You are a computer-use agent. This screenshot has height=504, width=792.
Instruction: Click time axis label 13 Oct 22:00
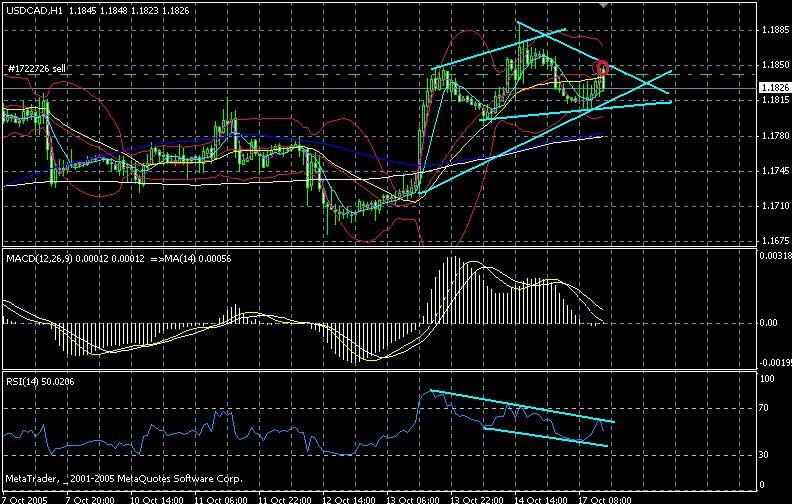tap(477, 500)
